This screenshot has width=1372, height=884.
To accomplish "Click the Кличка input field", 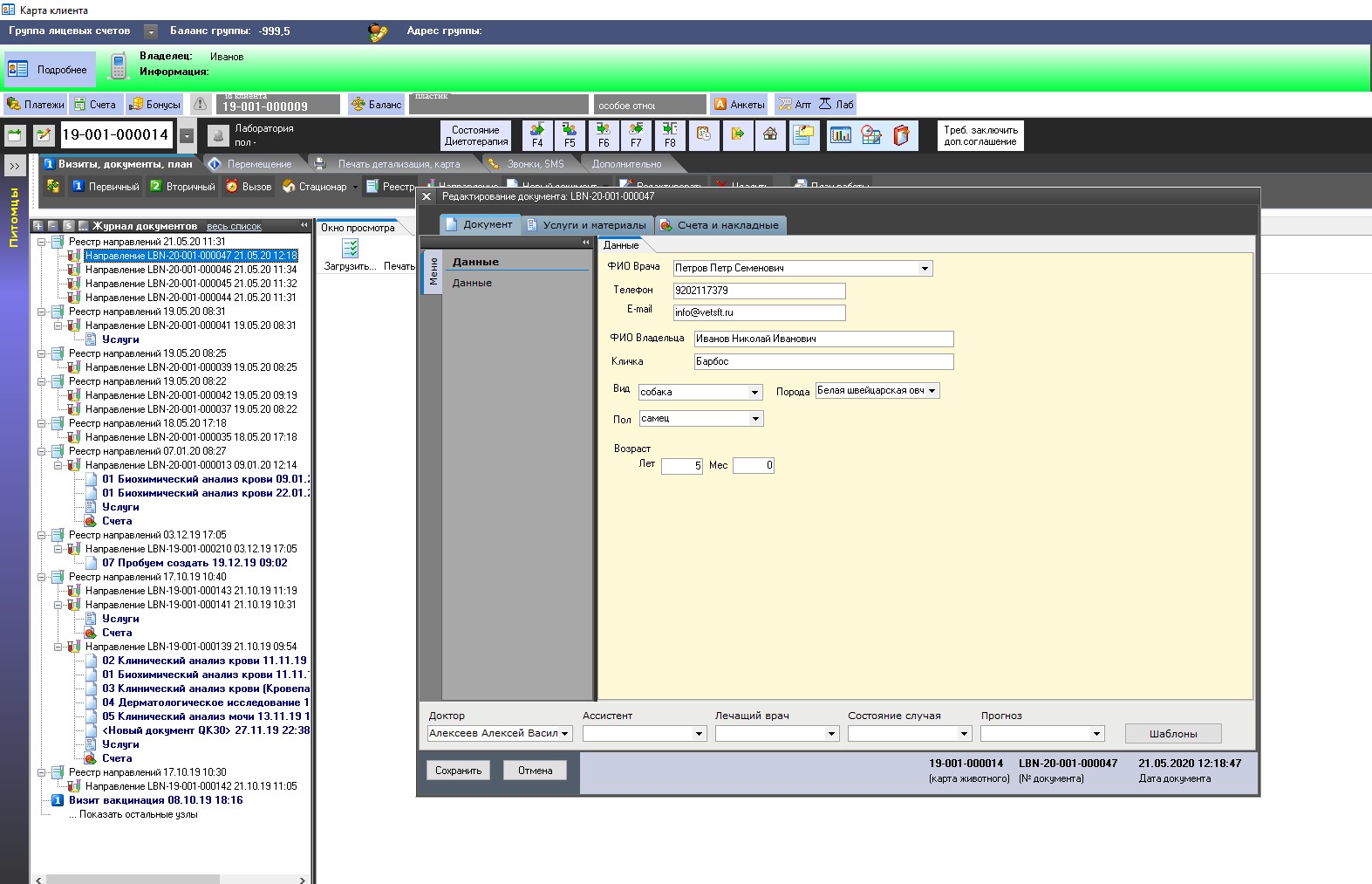I will point(823,361).
